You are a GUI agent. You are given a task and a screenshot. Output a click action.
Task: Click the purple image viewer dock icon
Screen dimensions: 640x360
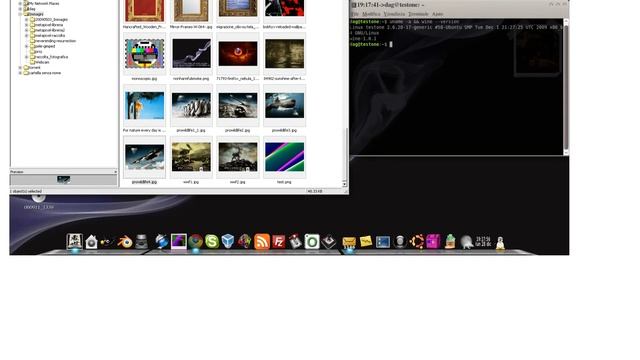tap(179, 242)
